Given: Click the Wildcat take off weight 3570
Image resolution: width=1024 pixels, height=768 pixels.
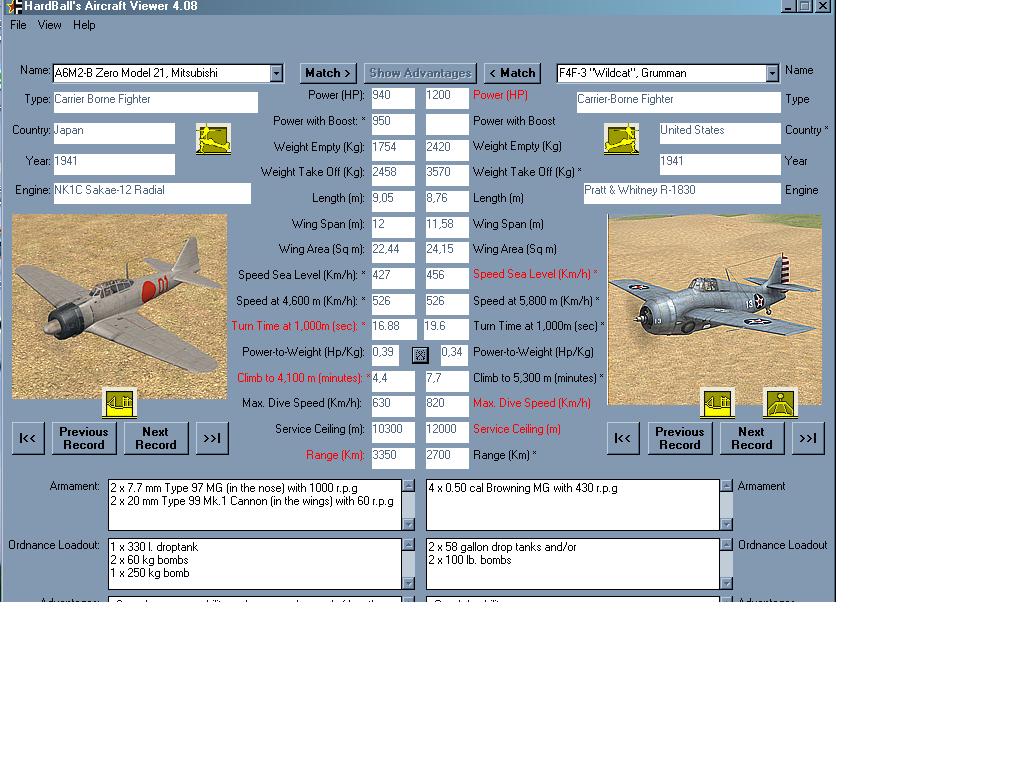Looking at the screenshot, I should [x=447, y=175].
